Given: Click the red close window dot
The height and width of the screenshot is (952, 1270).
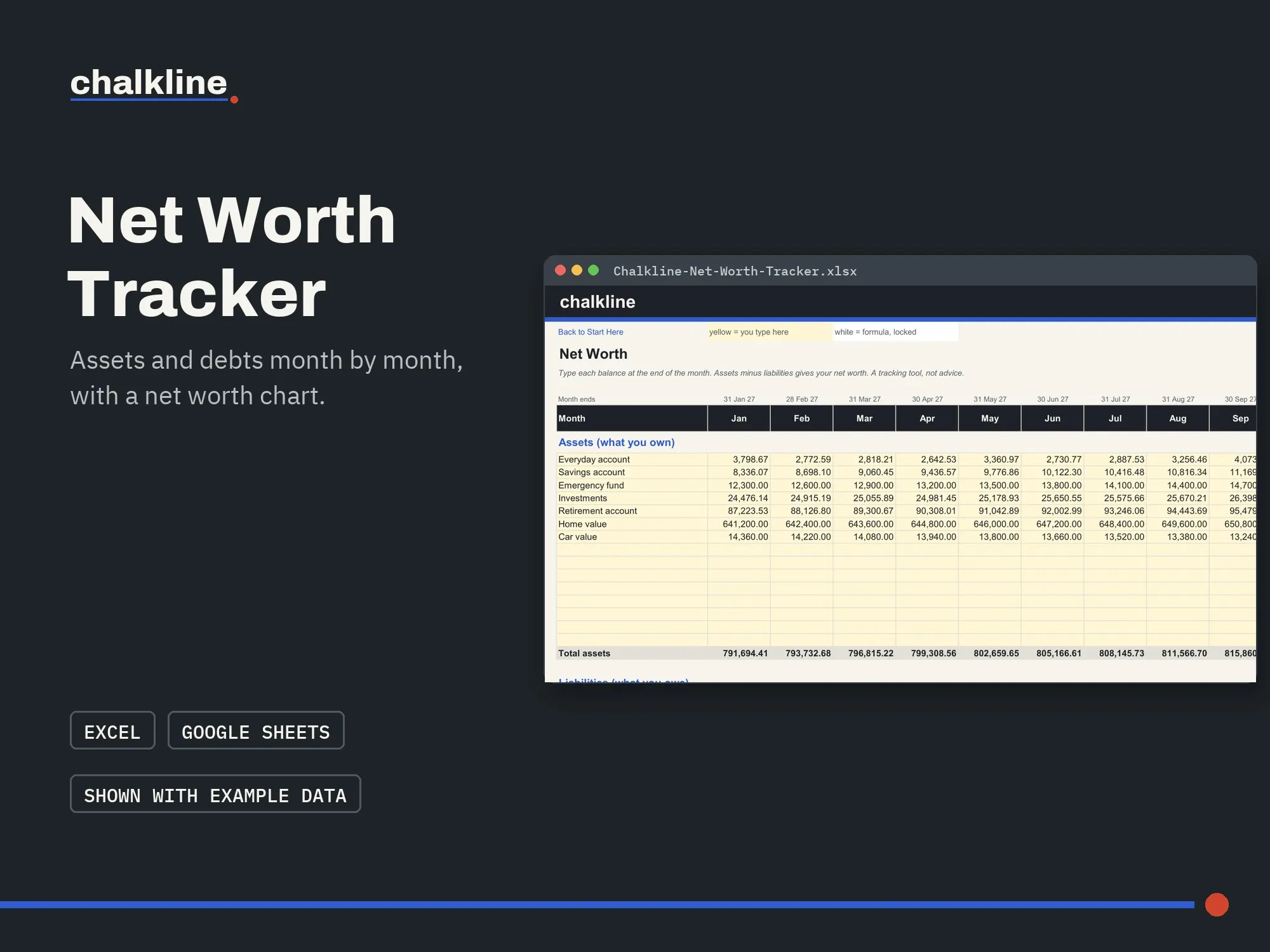Looking at the screenshot, I should click(560, 270).
